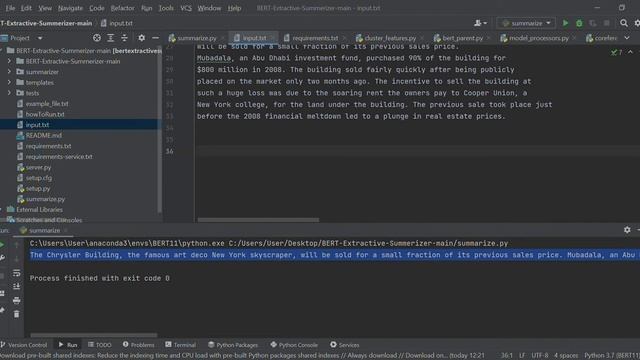Clear all Run console output trash icon
Screen dimensions: 640x360
(x=16, y=314)
